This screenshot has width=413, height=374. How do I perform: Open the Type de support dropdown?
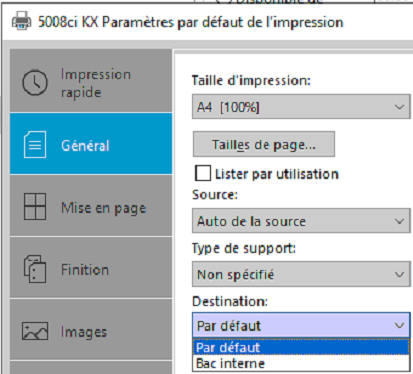pyautogui.click(x=301, y=274)
